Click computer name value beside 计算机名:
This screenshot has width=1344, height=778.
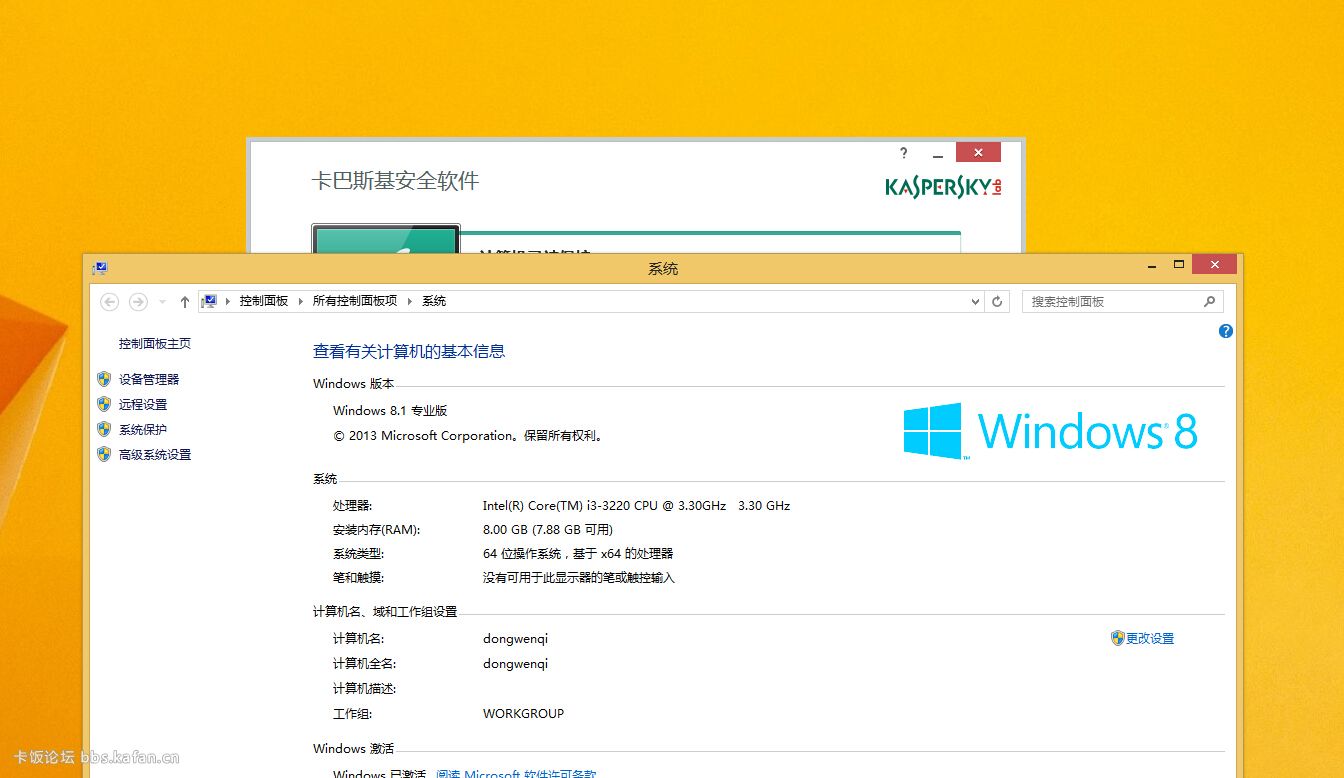(x=515, y=639)
